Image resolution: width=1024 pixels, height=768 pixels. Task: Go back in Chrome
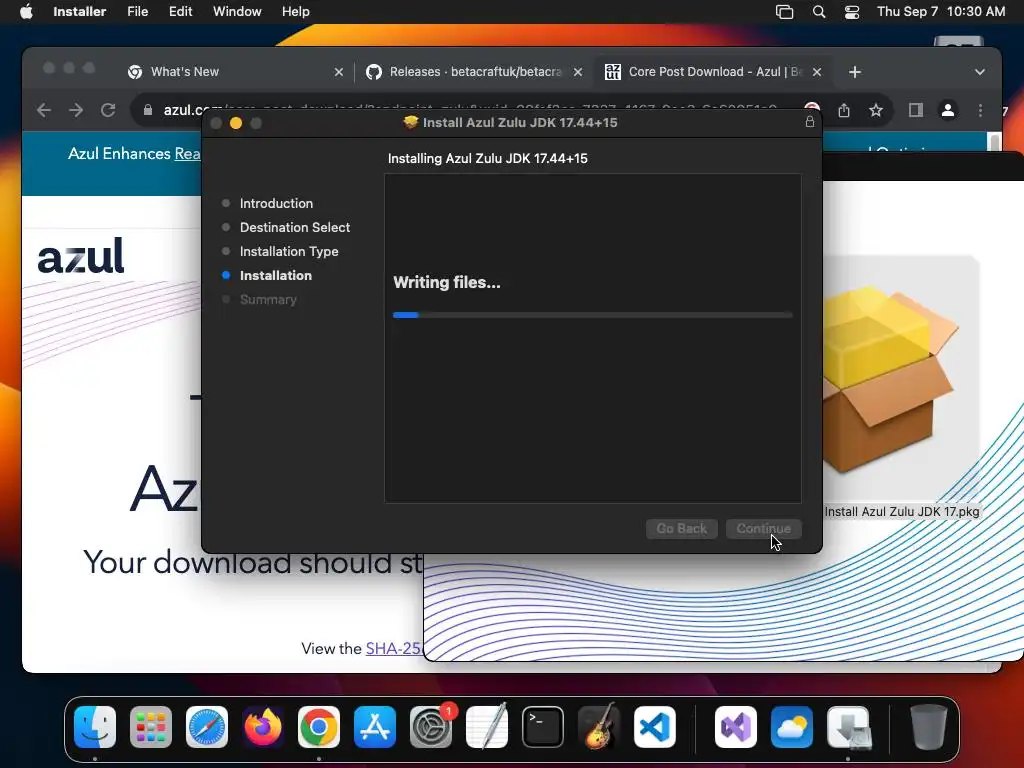44,110
